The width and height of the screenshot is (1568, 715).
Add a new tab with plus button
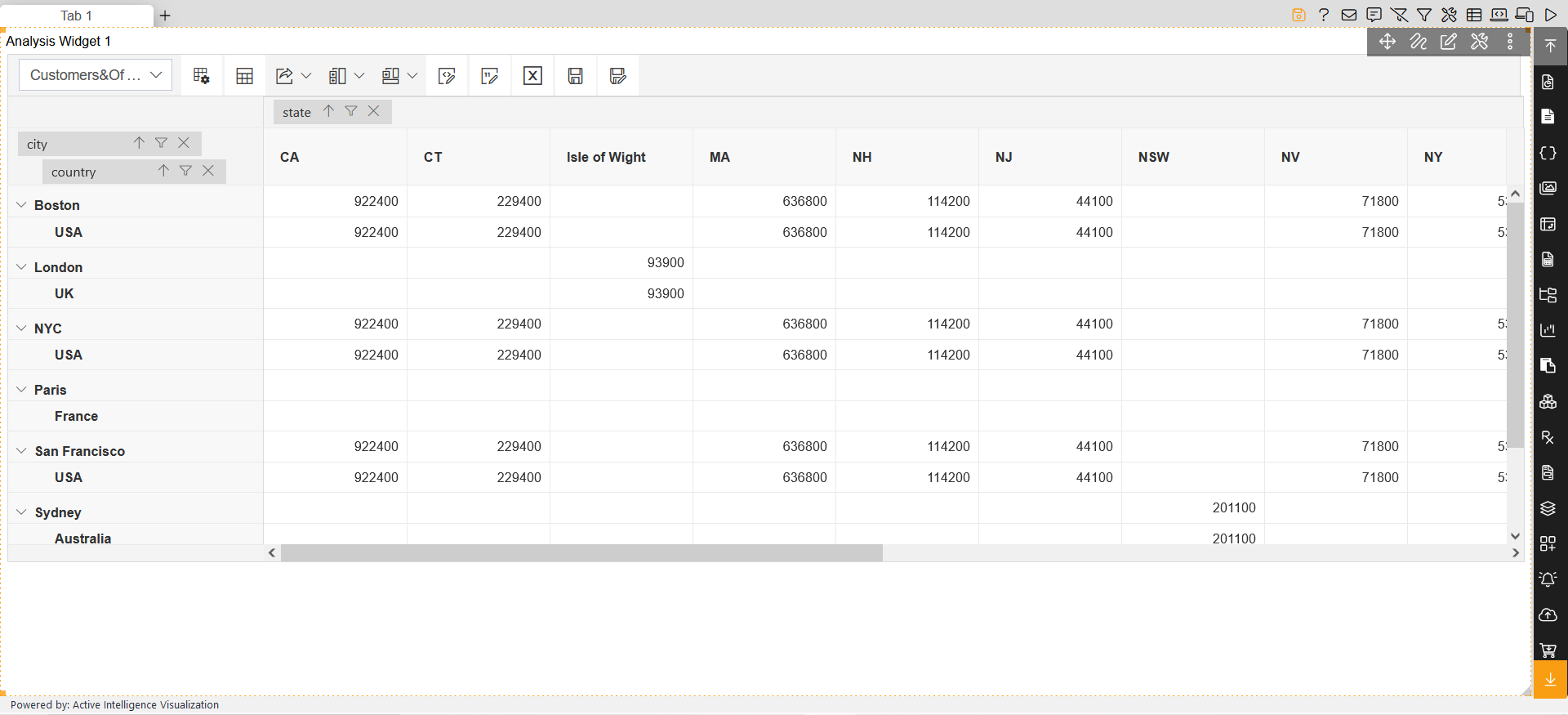[165, 16]
